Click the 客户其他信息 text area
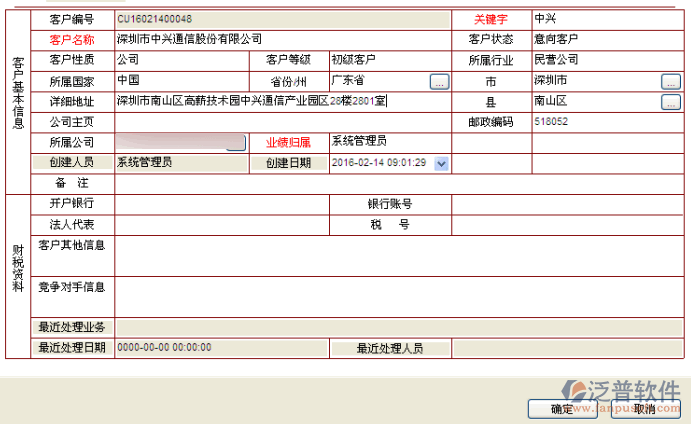Screen dimensions: 691x424 400,255
